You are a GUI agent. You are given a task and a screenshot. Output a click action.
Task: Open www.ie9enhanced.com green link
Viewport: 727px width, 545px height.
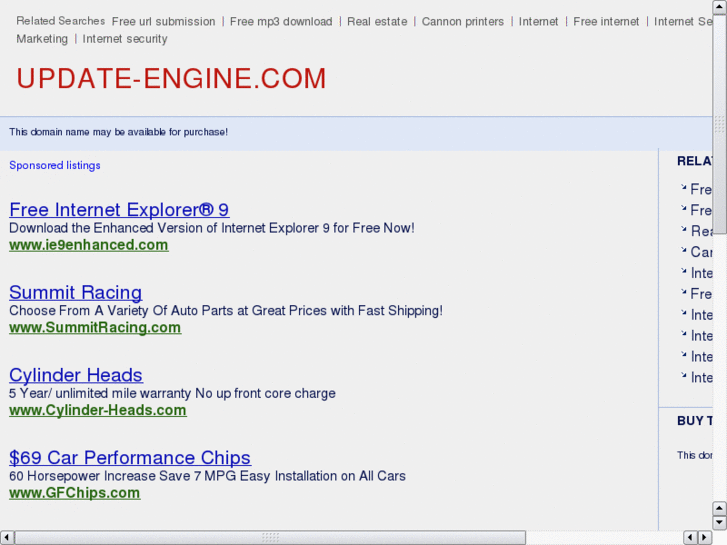point(89,245)
